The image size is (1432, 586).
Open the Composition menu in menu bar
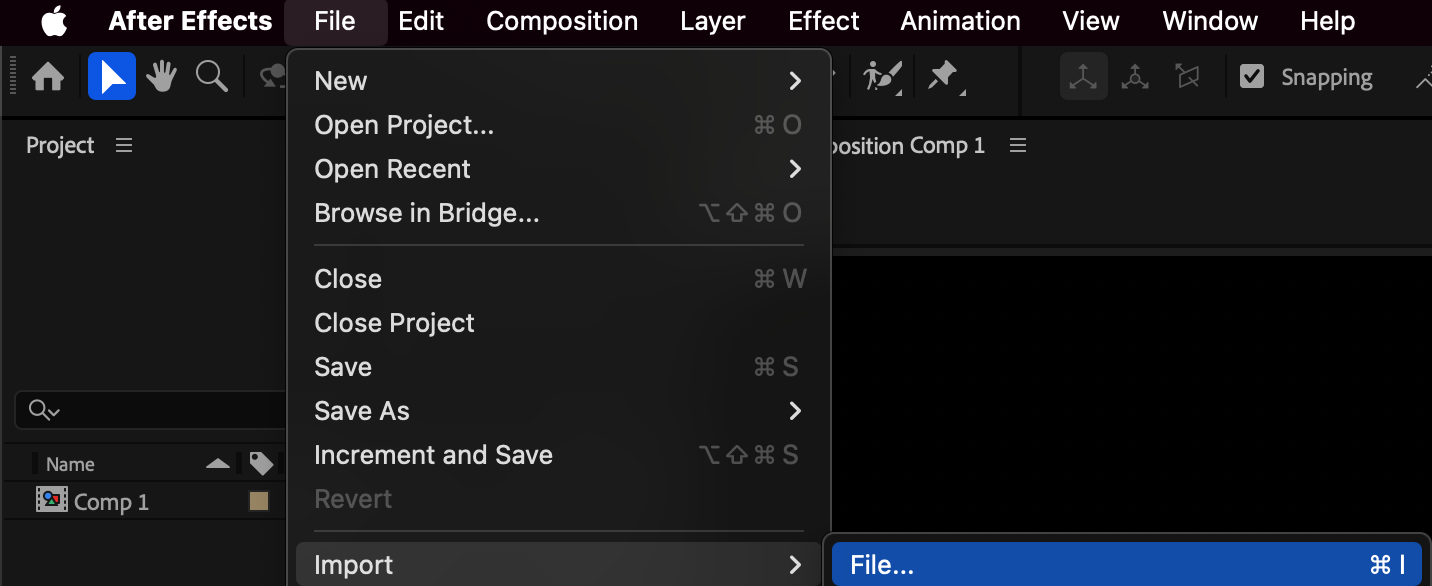(x=562, y=21)
